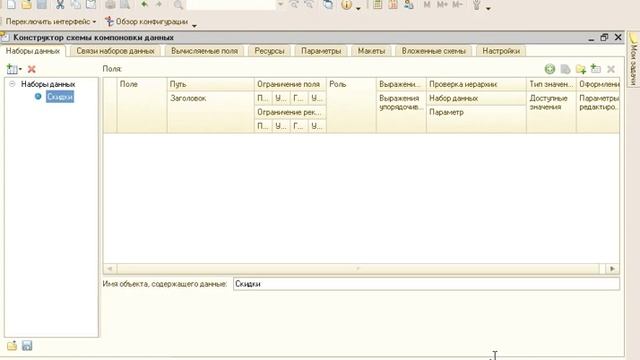Click the Параметр header cell

[x=476, y=119]
